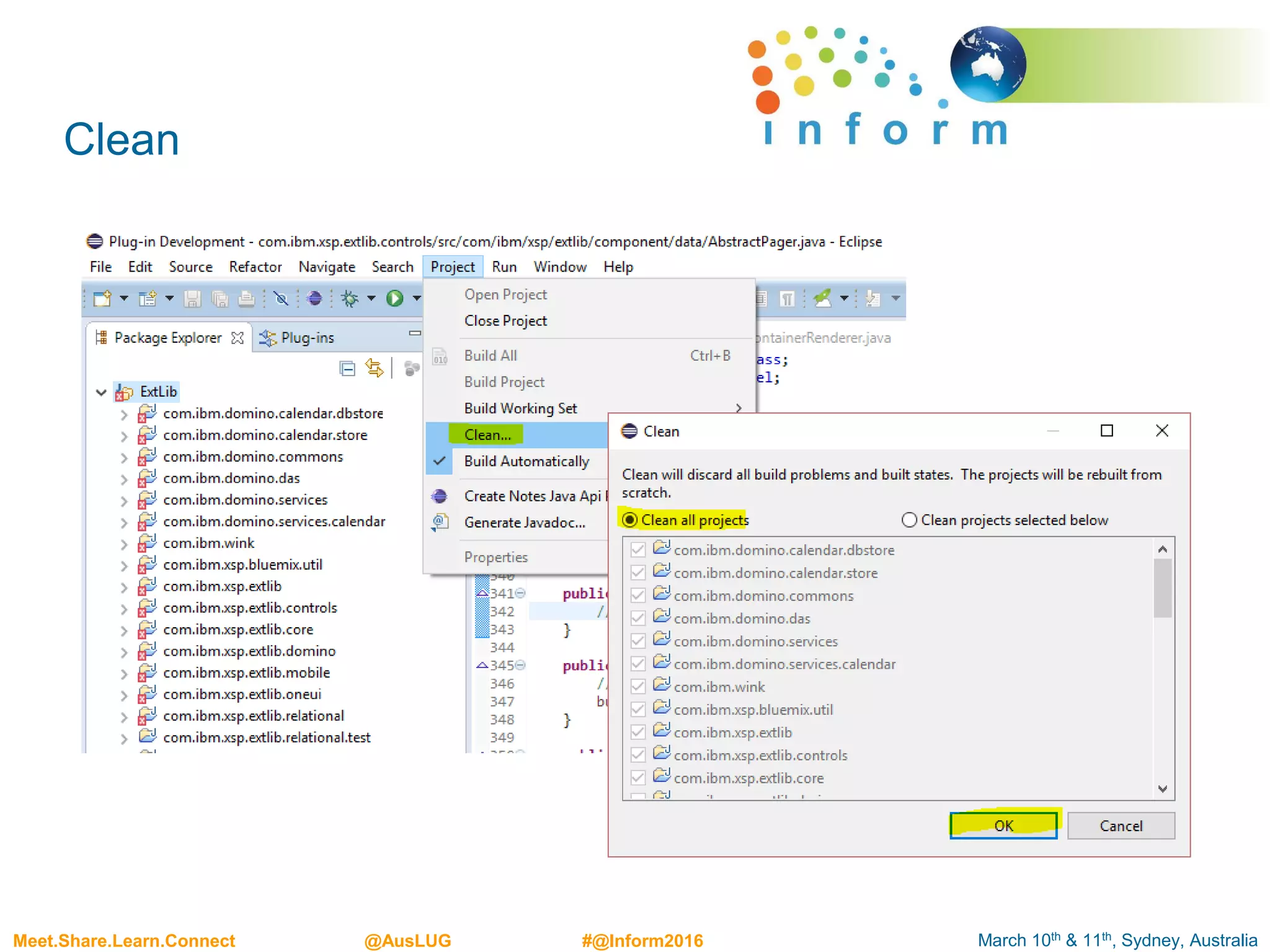Screen dimensions: 1270x952
Task: Click the Print toolbar icon
Action: 246,299
